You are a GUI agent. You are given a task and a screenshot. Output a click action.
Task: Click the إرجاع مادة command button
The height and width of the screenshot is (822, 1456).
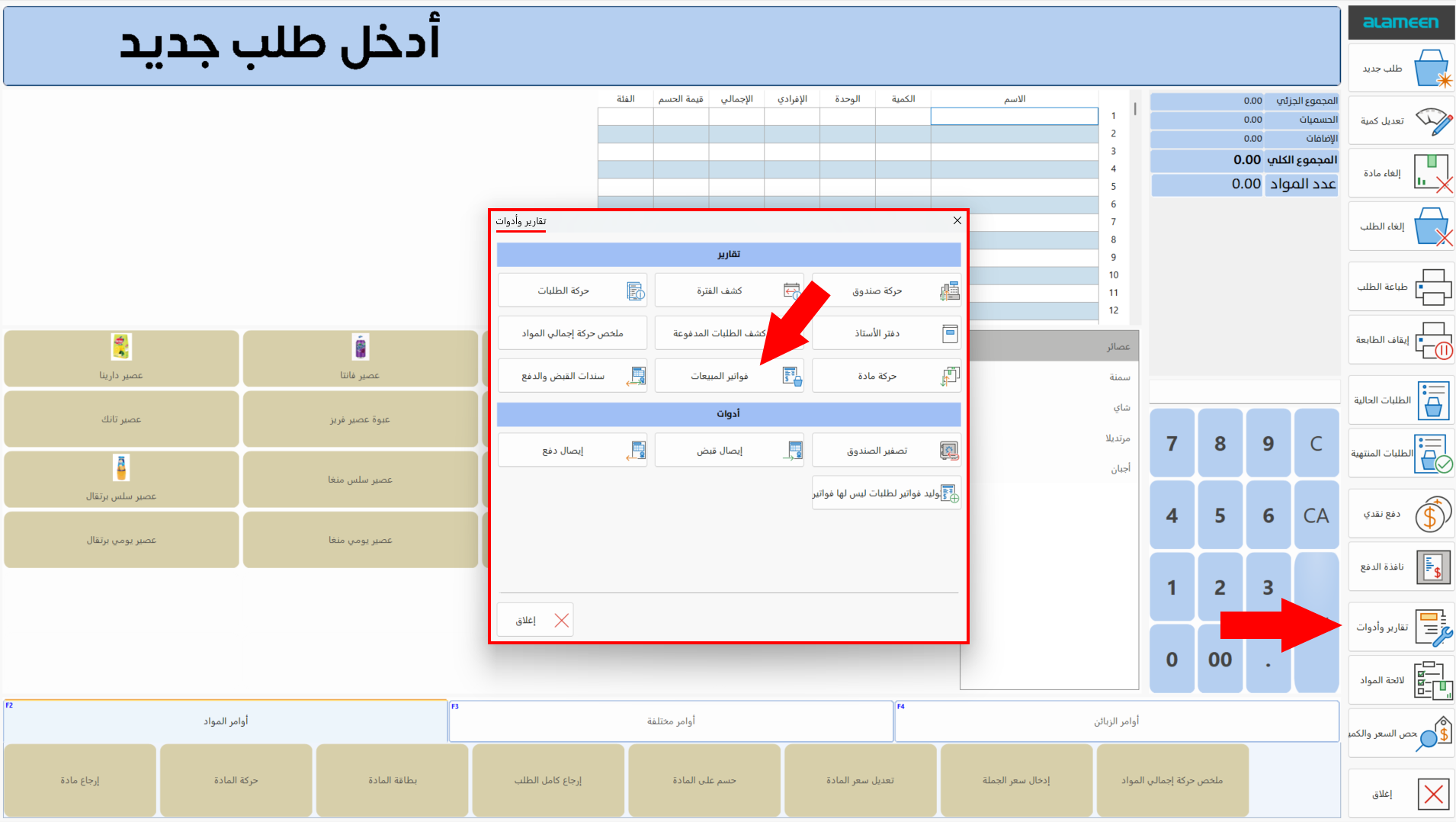(80, 780)
